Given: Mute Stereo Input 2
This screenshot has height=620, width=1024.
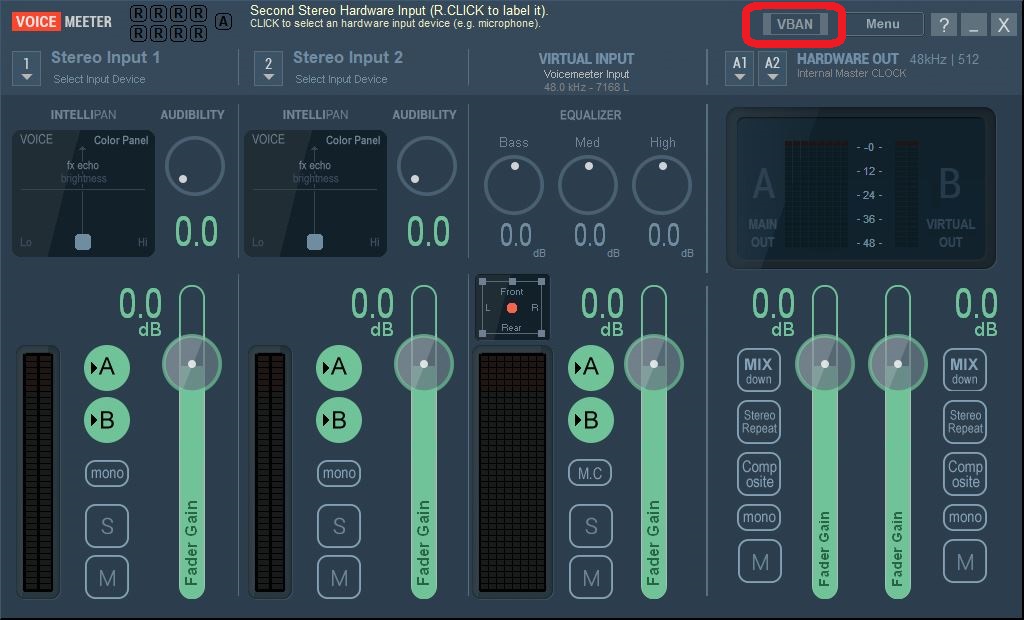Looking at the screenshot, I should (x=339, y=578).
